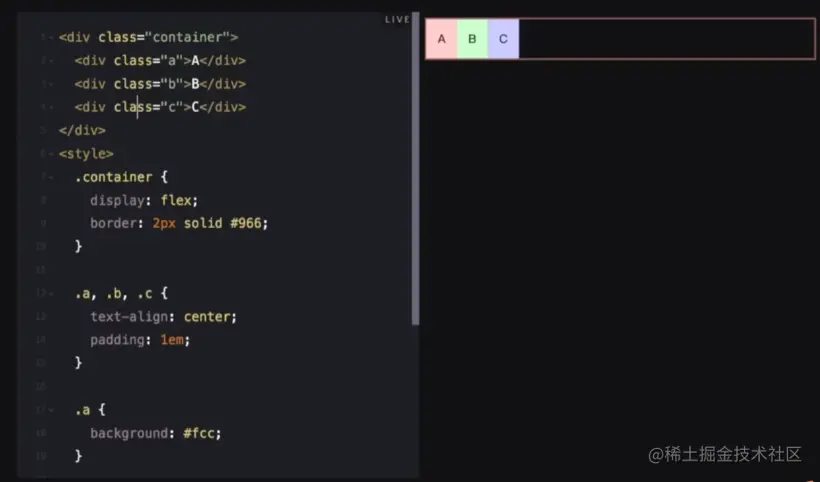This screenshot has height=482, width=820.
Task: Click the <style> tag in the code
Action: click(x=86, y=154)
